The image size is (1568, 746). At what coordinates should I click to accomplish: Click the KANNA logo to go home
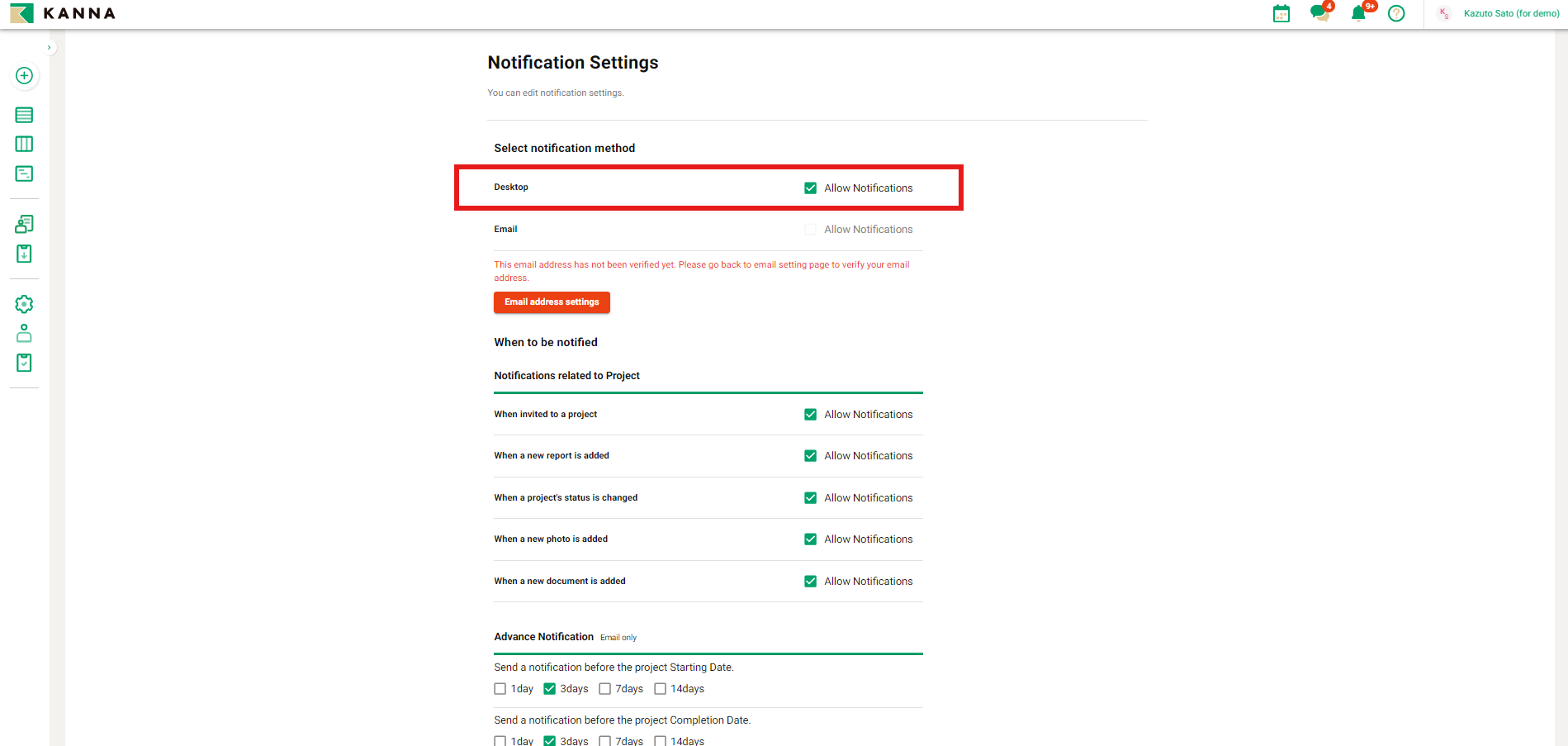[63, 14]
